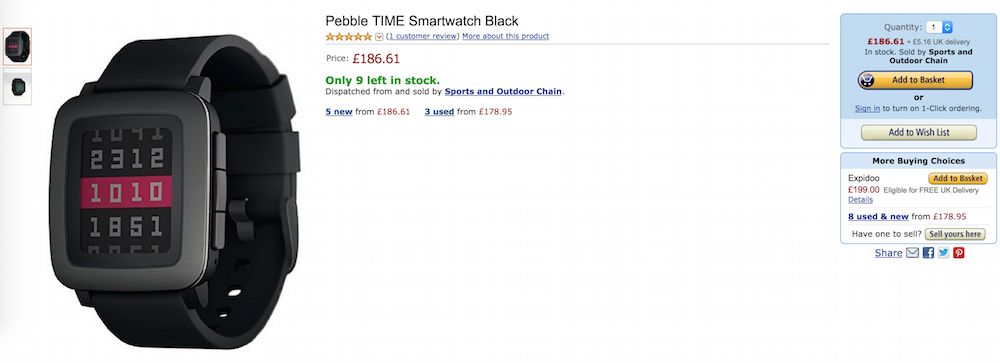Share on Facebook icon

(929, 253)
